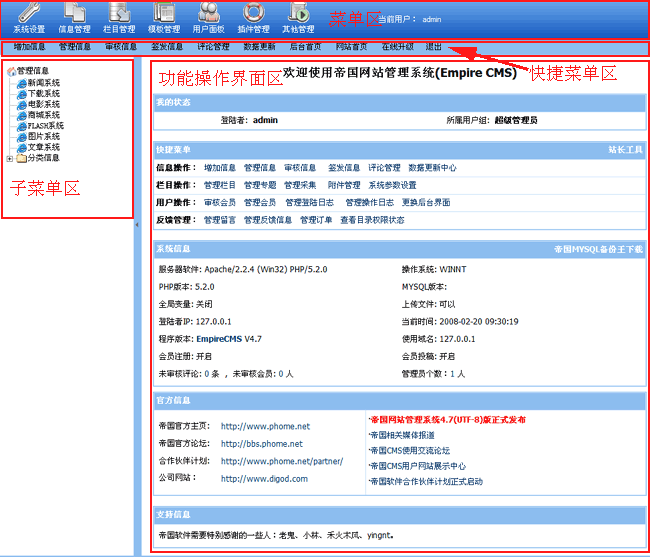Click 管理会员 link

tap(260, 203)
